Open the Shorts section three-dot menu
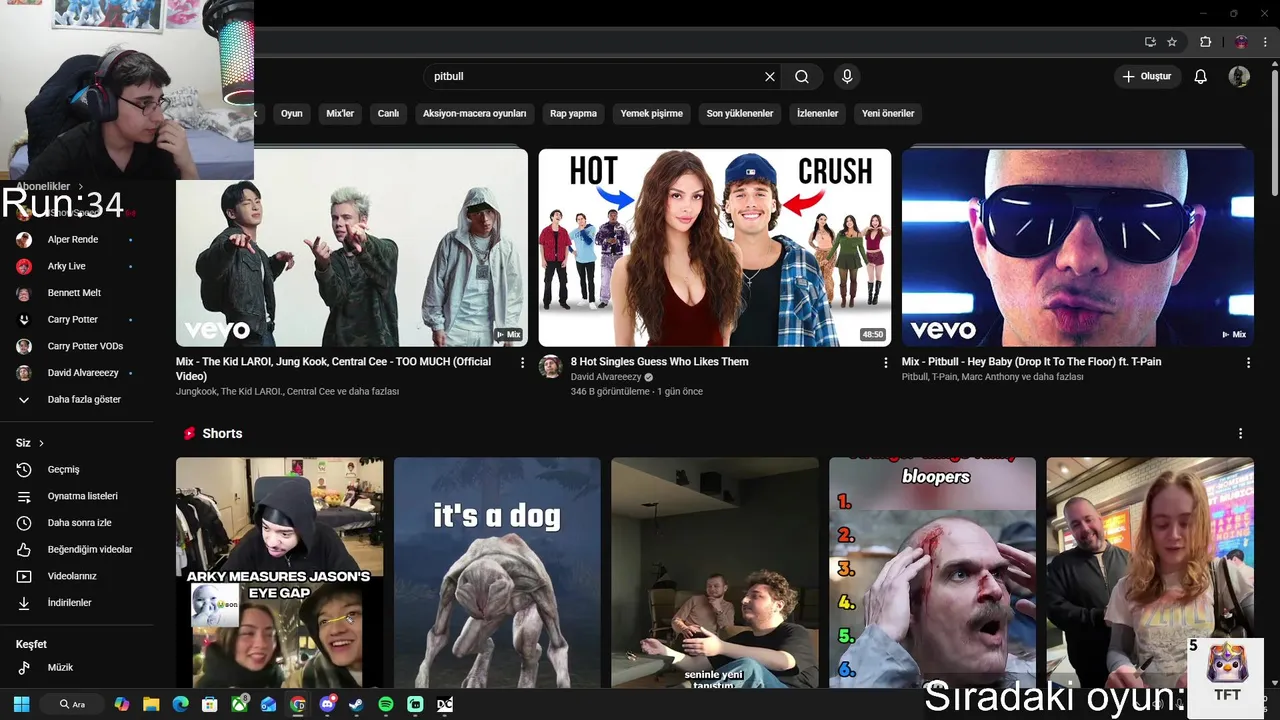 (1240, 433)
